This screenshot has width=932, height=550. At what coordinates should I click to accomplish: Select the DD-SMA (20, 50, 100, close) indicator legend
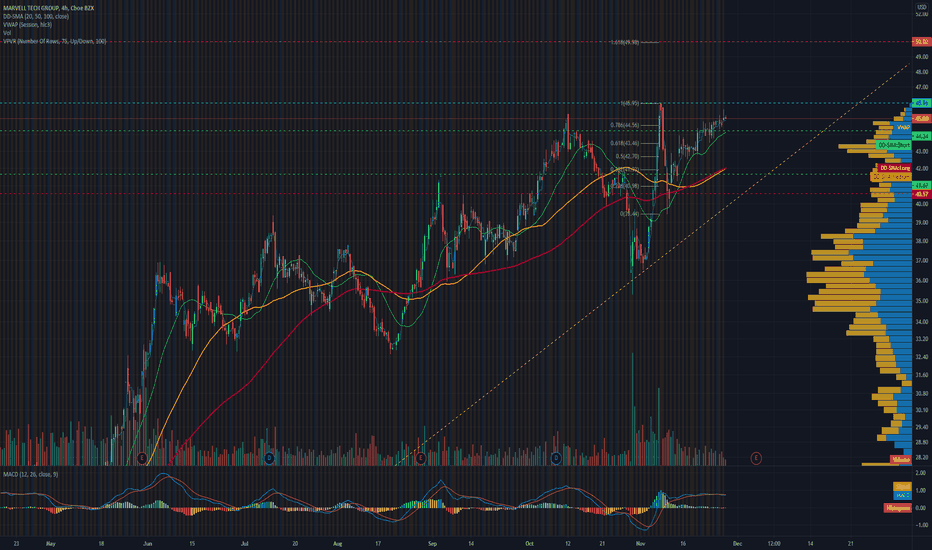tap(36, 17)
